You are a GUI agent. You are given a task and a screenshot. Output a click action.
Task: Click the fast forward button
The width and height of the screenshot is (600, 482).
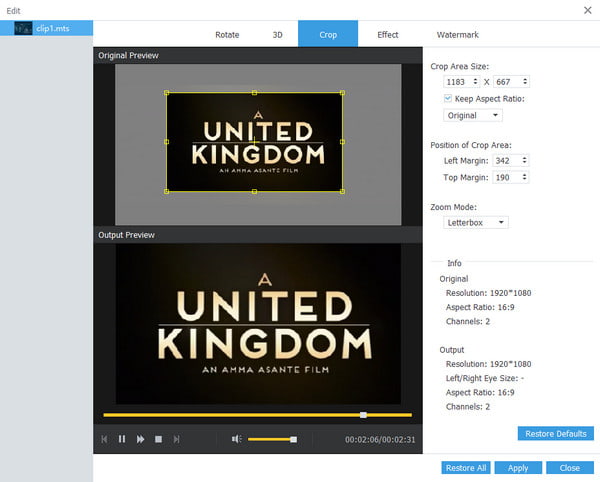pos(140,439)
